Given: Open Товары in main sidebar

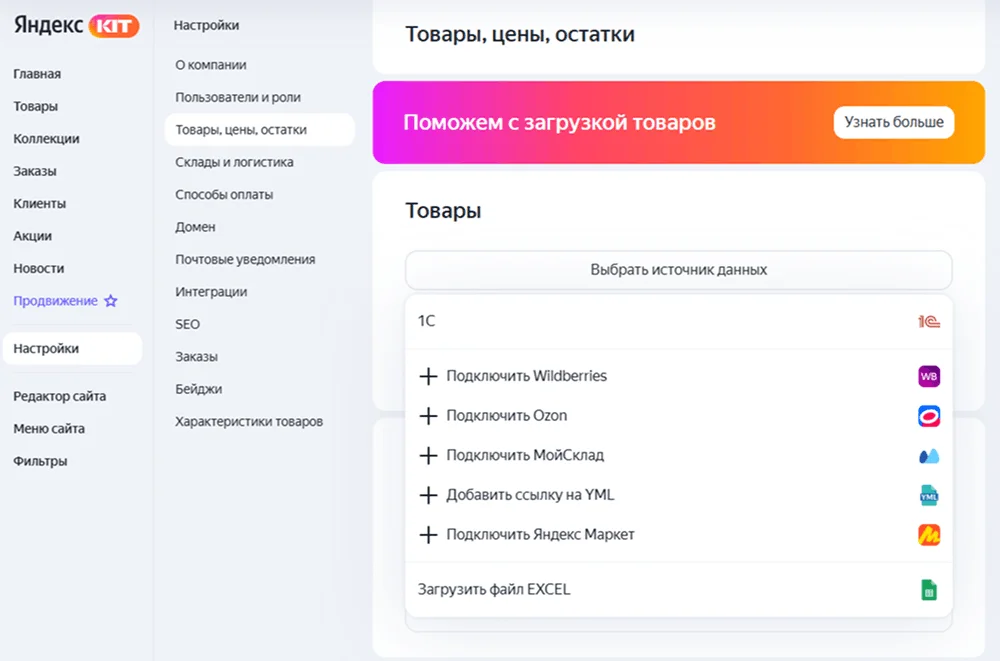Looking at the screenshot, I should (x=36, y=107).
